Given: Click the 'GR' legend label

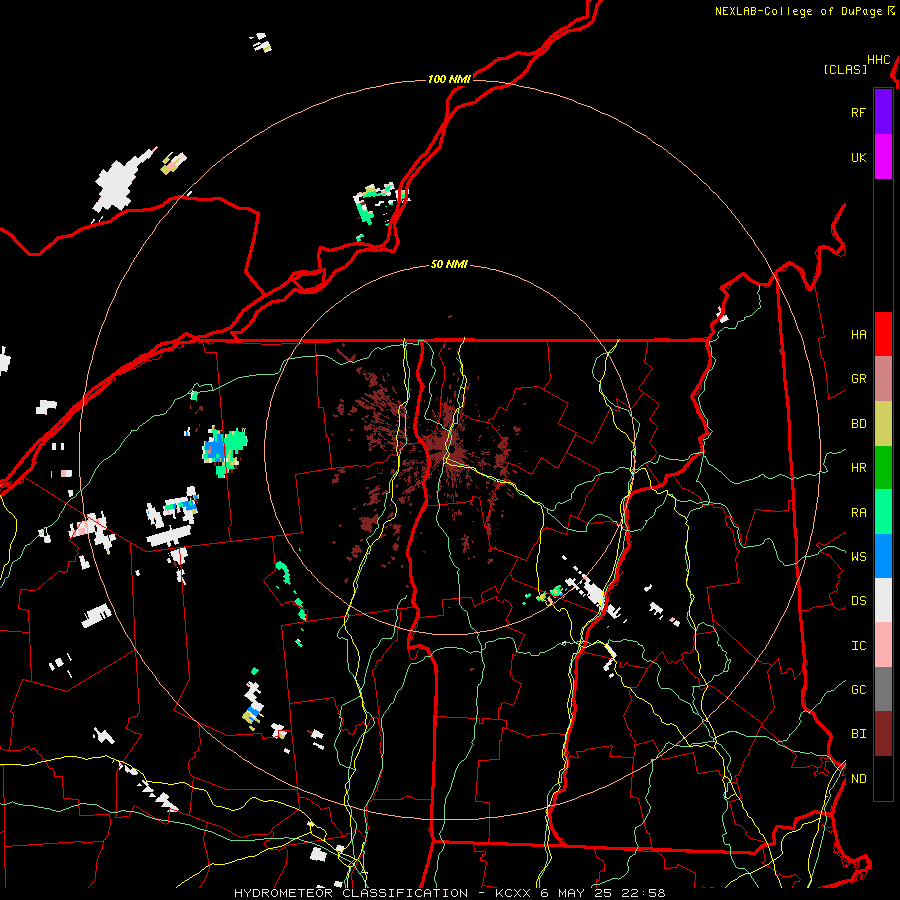Looking at the screenshot, I should click(x=858, y=379).
